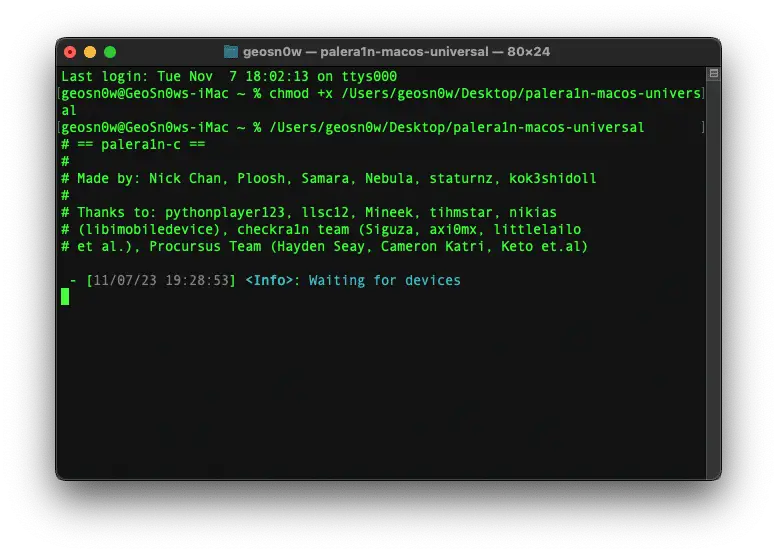
Task: Click the '(libimobiledevice), checkra1n team' line
Action: coord(321,229)
